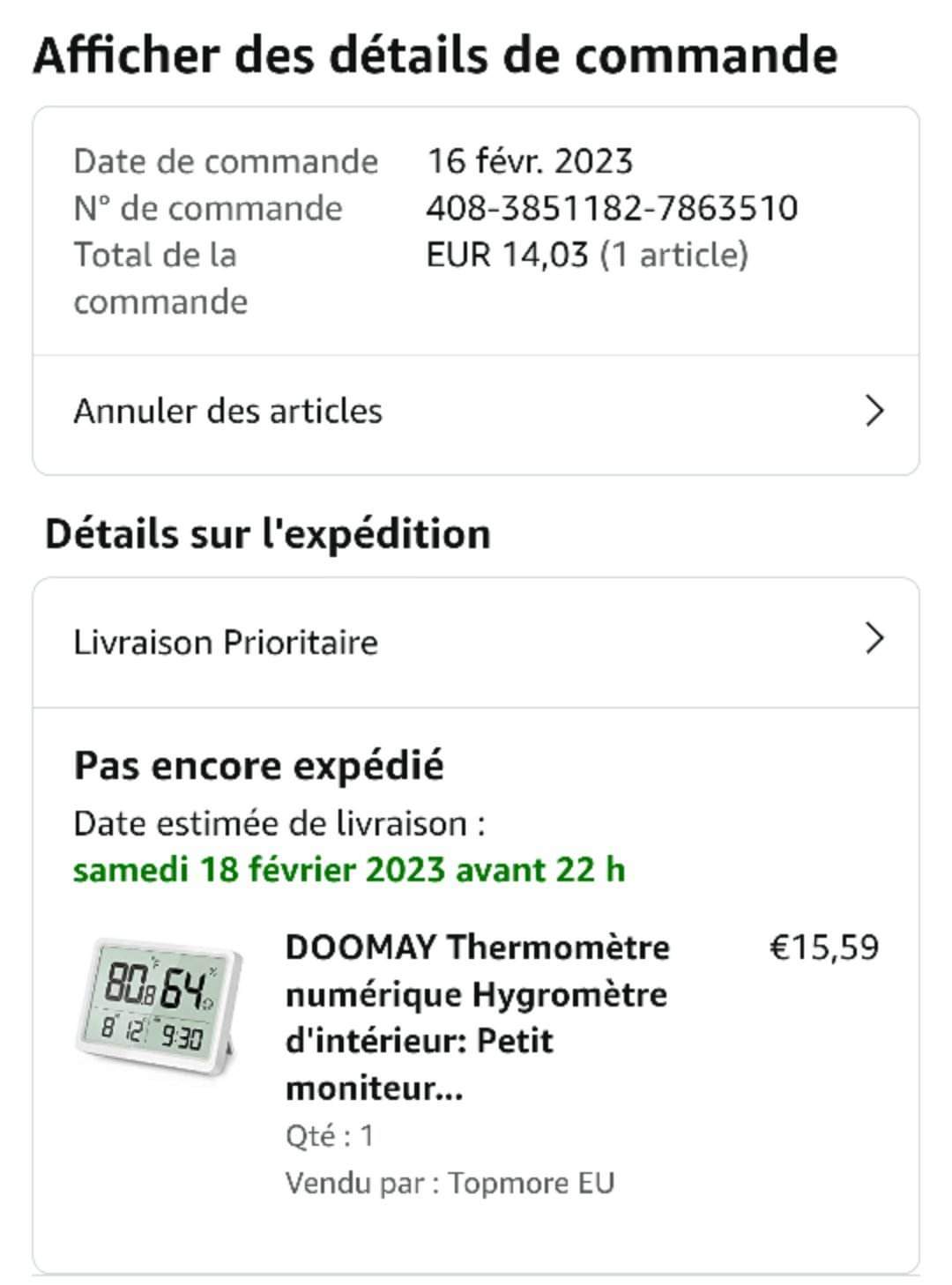Click the Afficher des détails de commande title
Screen dimensions: 952x1285
click(435, 55)
